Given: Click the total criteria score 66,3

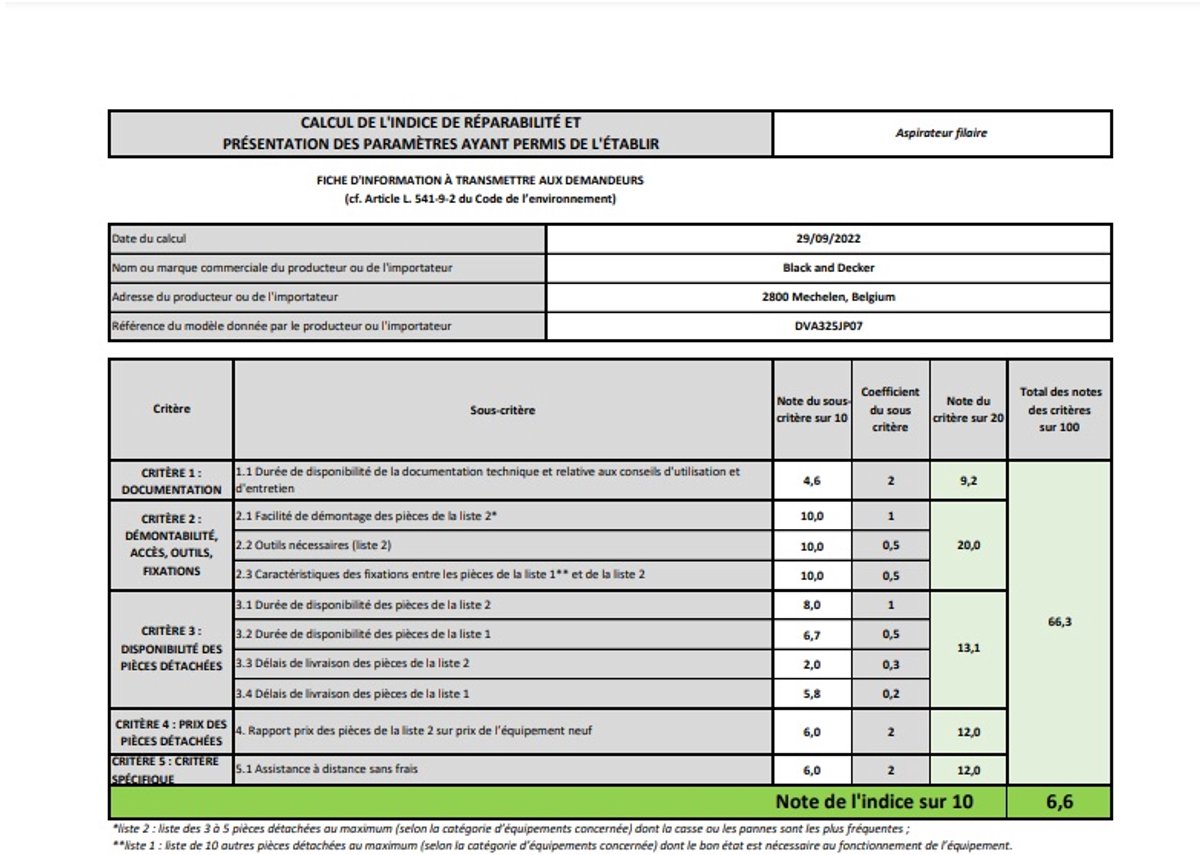Looking at the screenshot, I should [x=1059, y=622].
